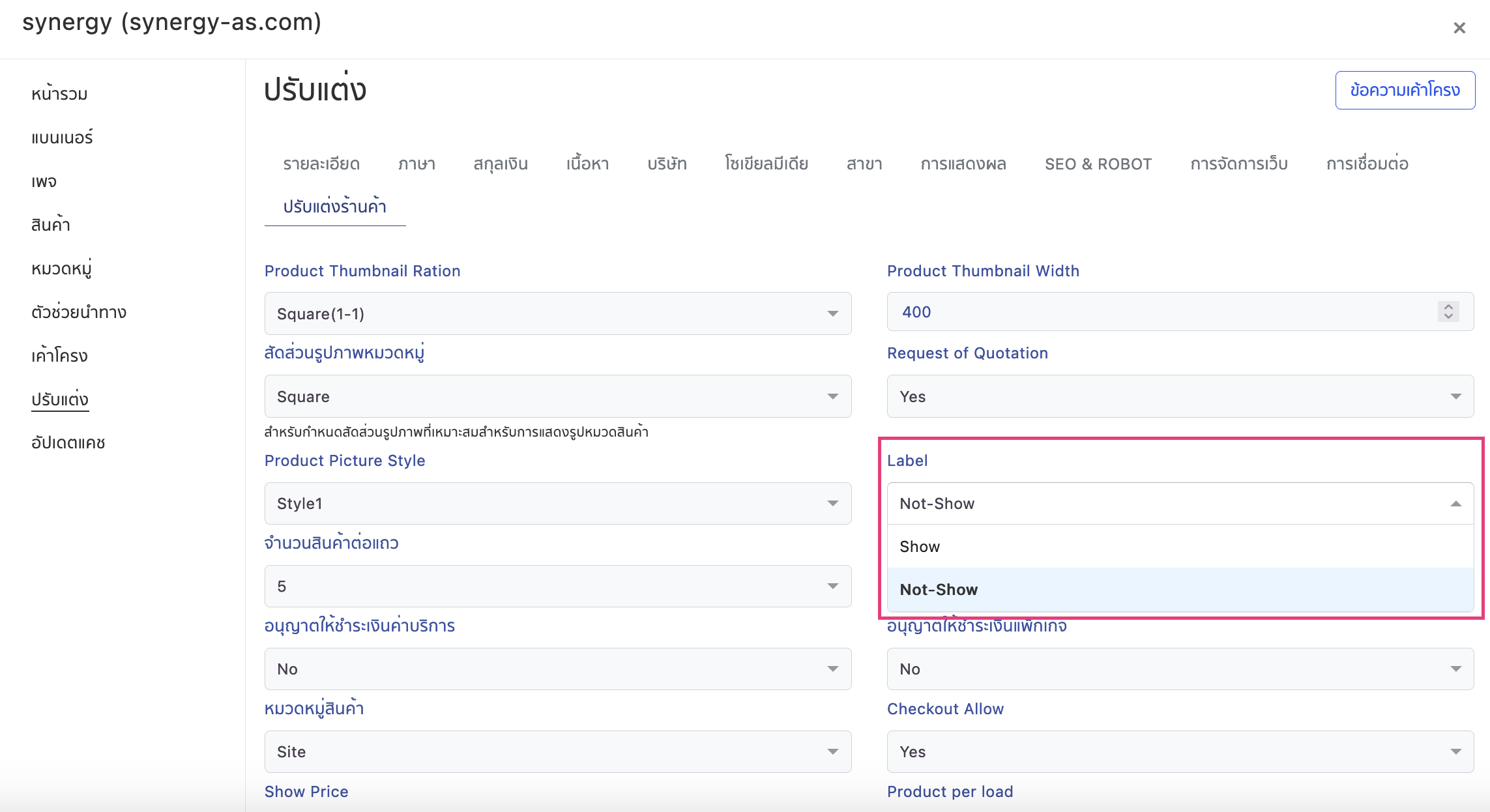Viewport: 1490px width, 812px height.
Task: Open the การจัดการเว็บ tab
Action: [x=1239, y=164]
